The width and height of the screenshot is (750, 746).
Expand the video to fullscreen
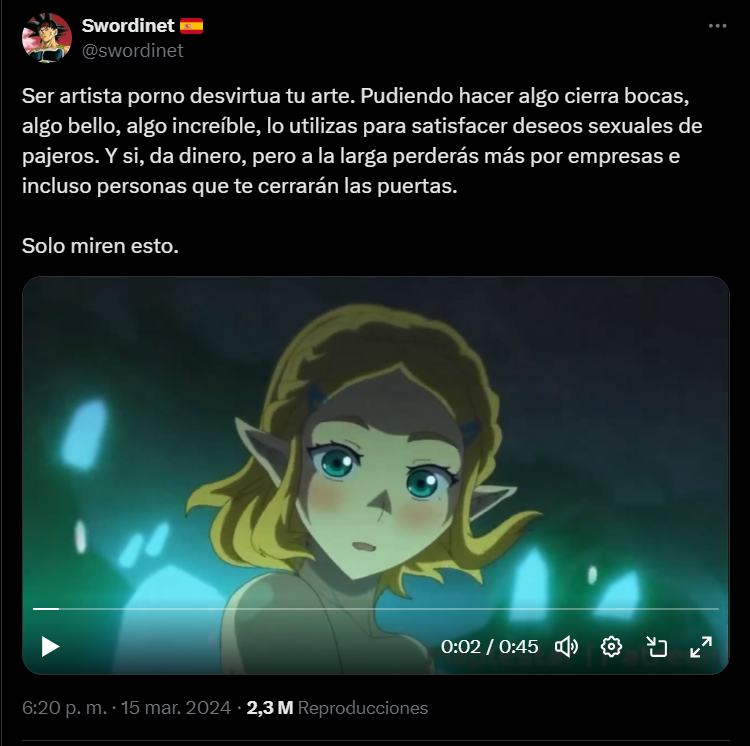(701, 647)
